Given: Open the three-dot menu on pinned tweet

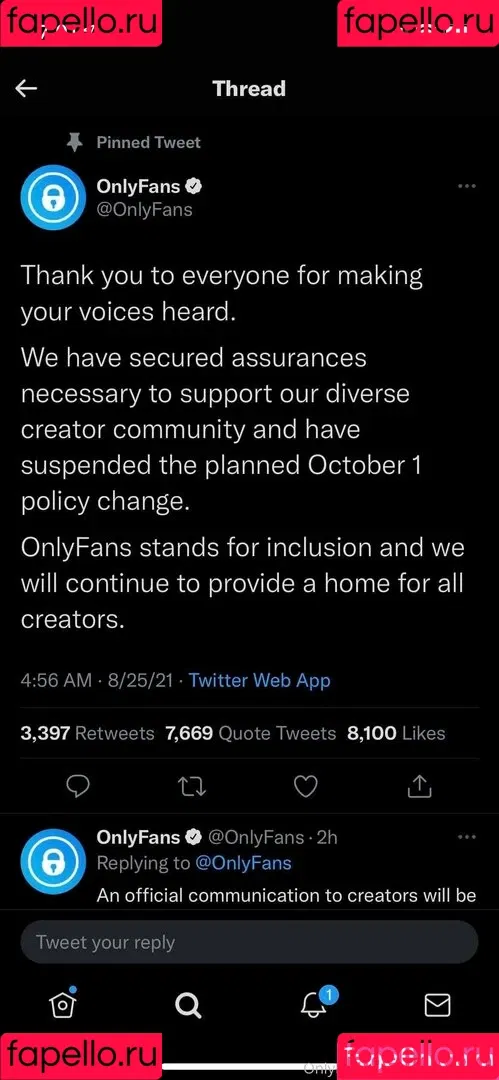Looking at the screenshot, I should click(x=467, y=186).
